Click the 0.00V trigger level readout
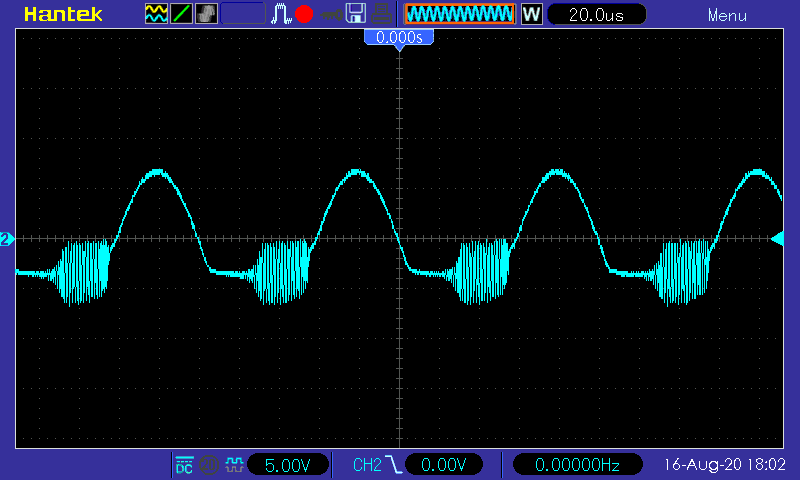Screen dimensions: 800x480 [443, 465]
